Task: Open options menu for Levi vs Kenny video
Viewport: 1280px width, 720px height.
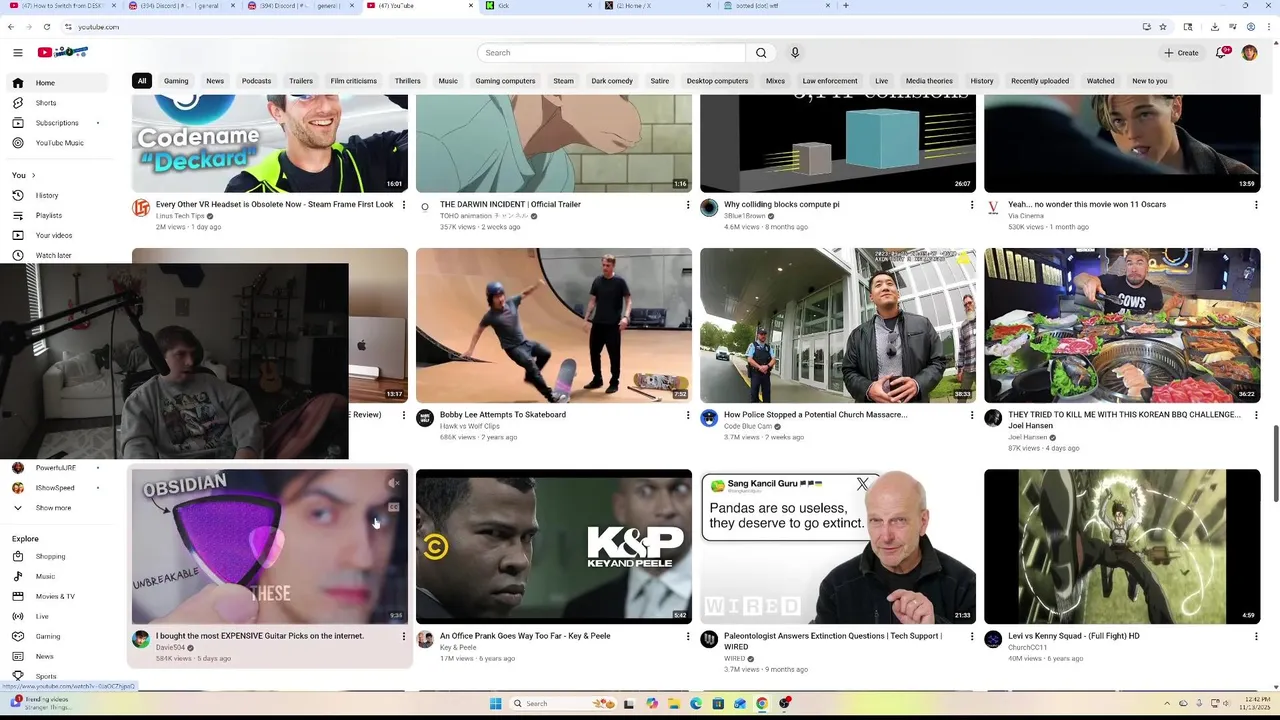Action: (x=1256, y=636)
